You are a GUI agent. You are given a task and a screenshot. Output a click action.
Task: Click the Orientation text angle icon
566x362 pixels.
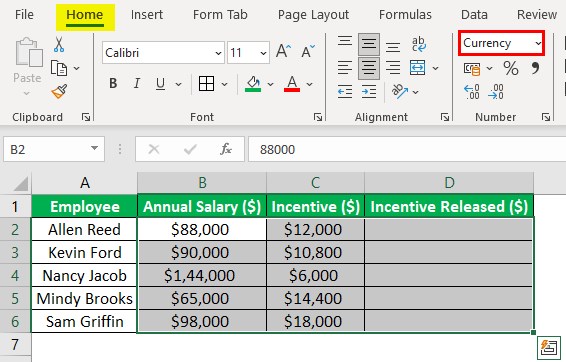coord(400,92)
